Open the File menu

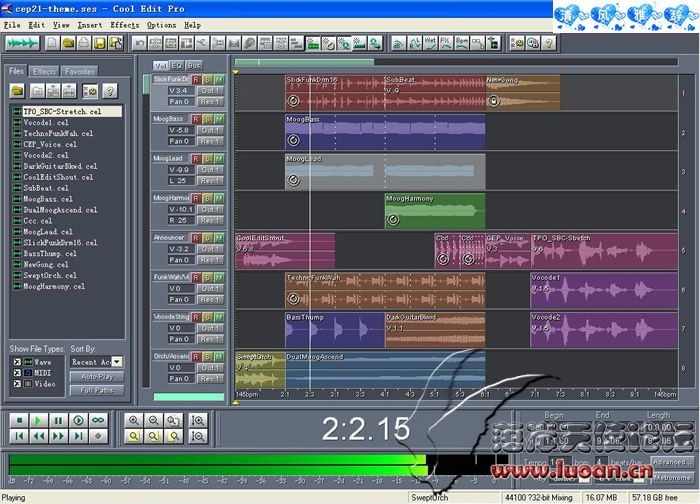click(12, 25)
